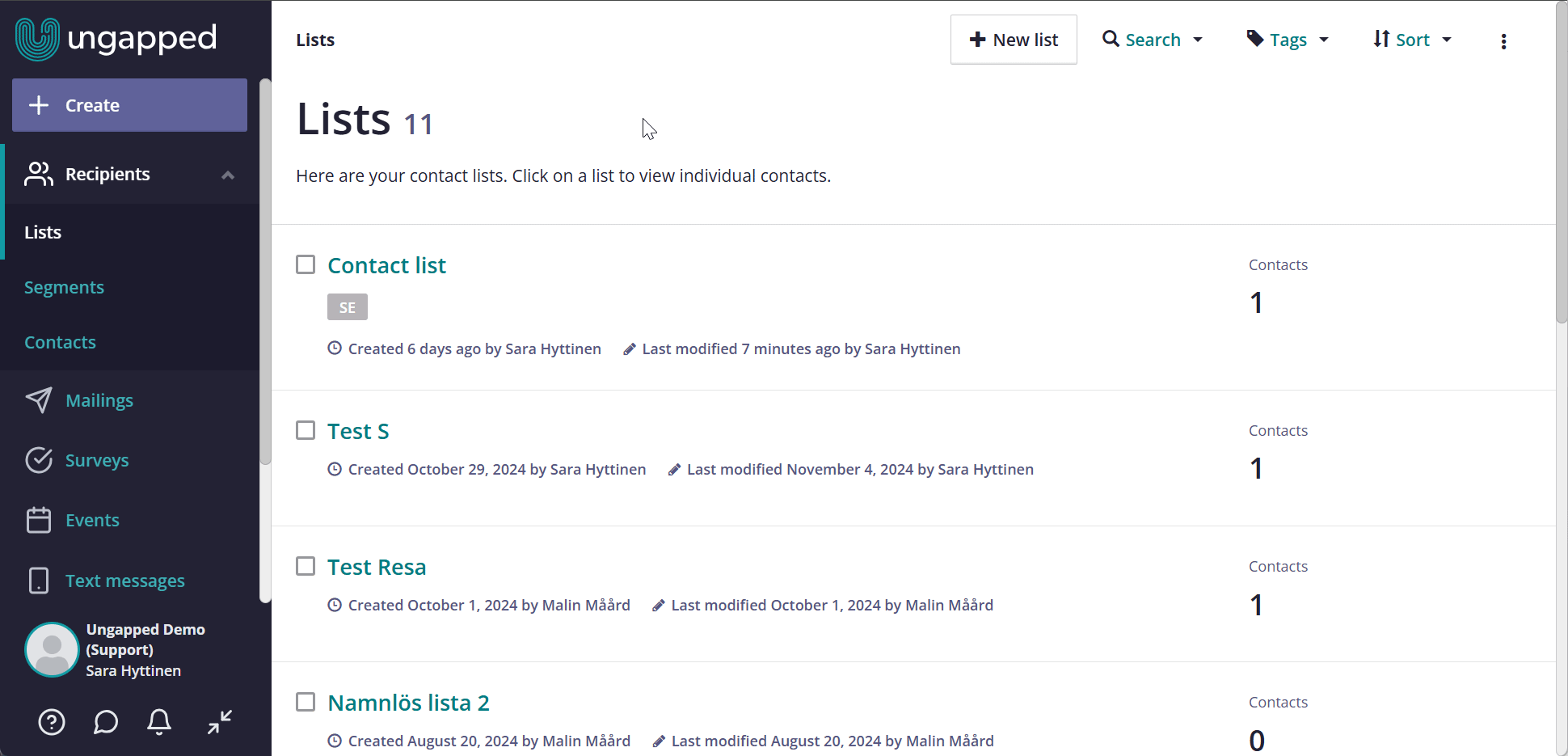Click 'Created 6 days ago by Sara Hyttinen'
This screenshot has width=1568, height=756.
[x=474, y=348]
